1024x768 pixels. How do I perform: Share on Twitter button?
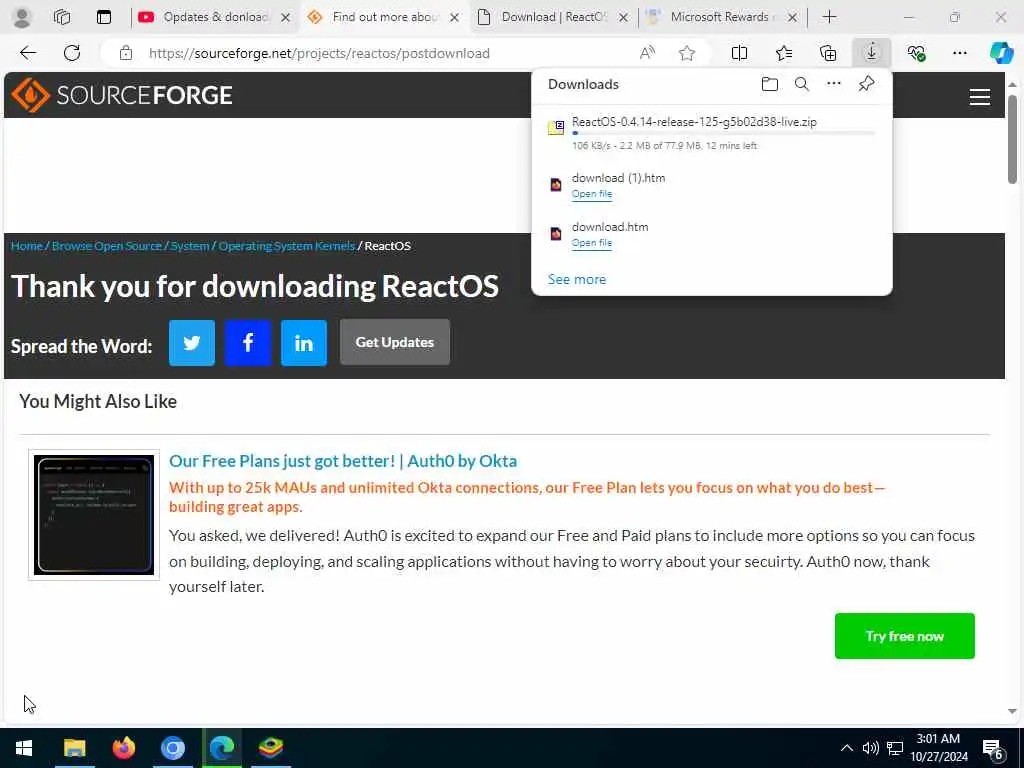coord(191,343)
